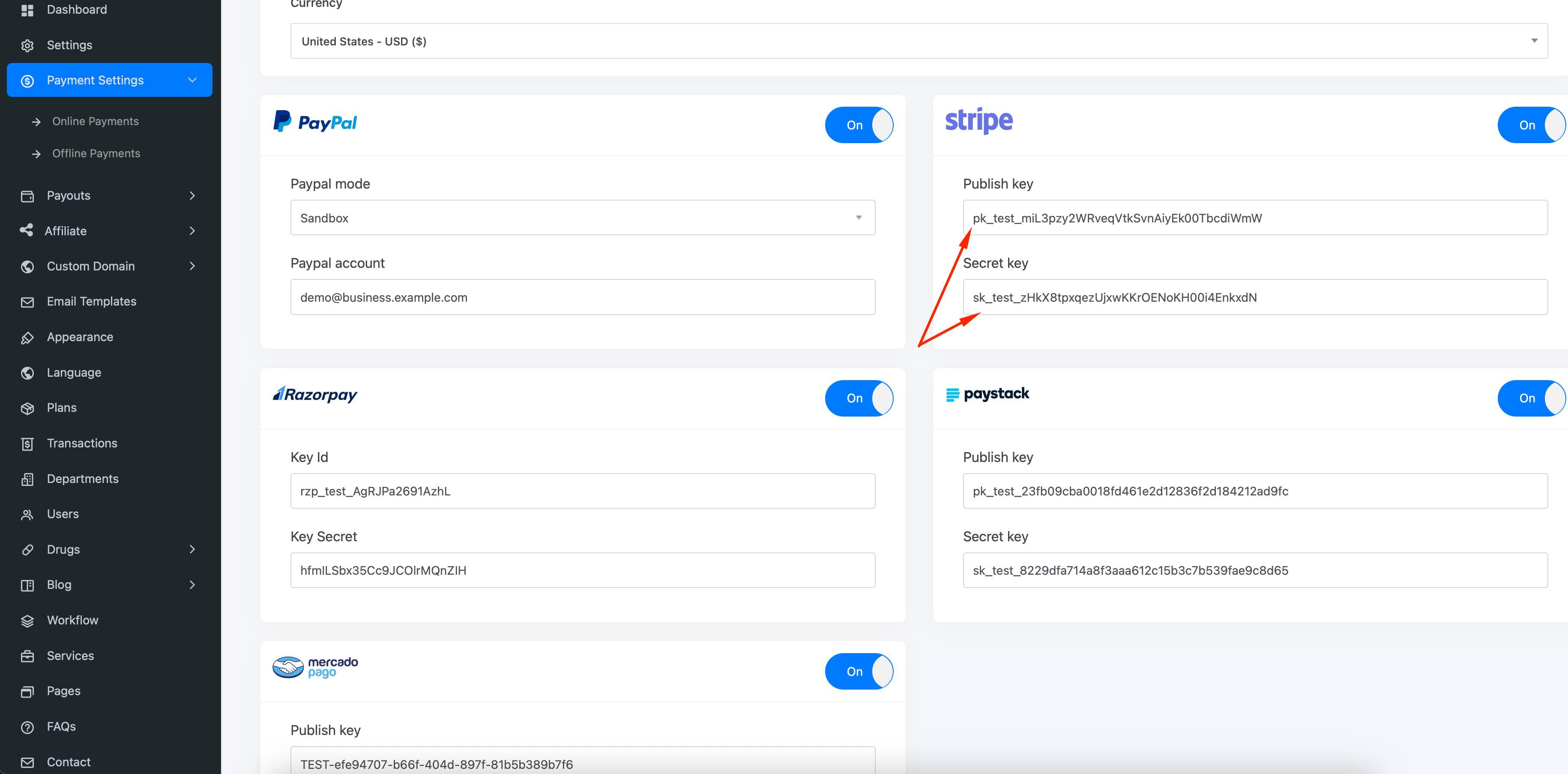Image resolution: width=1568 pixels, height=774 pixels.
Task: Click the Appearance brush icon
Action: [x=27, y=337]
